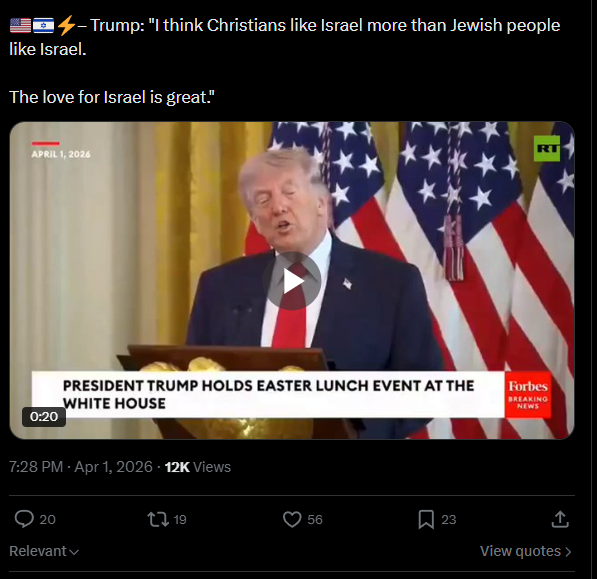Open View quotes link
This screenshot has width=597, height=579.
coord(525,551)
